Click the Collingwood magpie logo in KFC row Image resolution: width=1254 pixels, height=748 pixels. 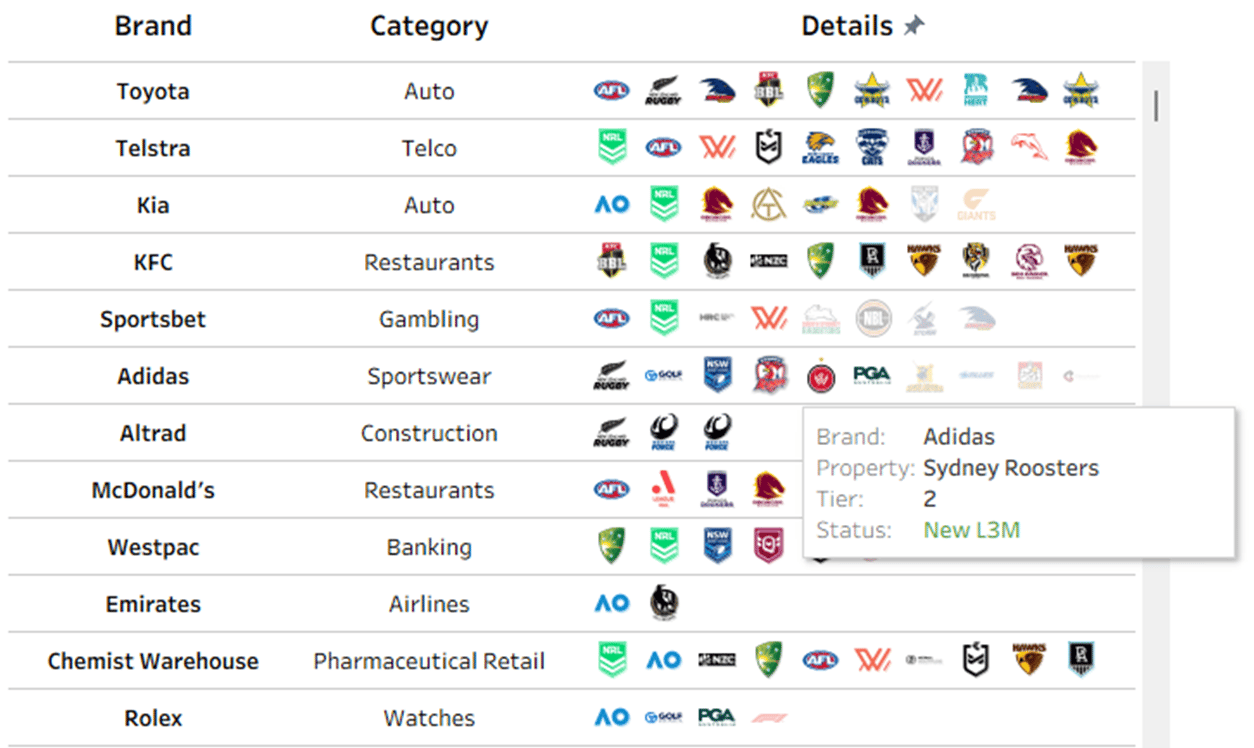point(716,261)
